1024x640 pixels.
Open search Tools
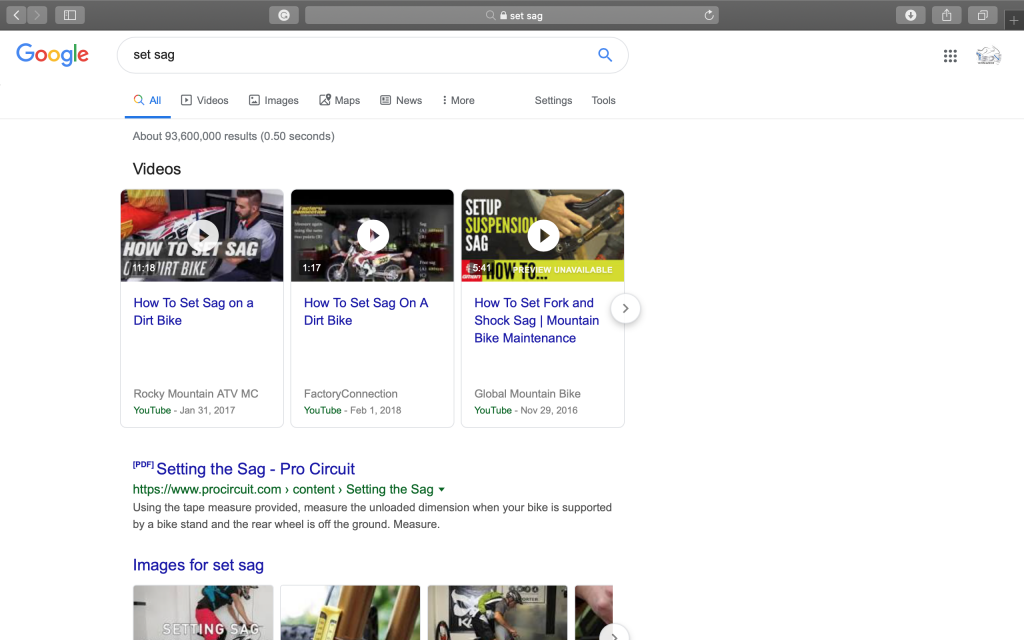[x=603, y=101]
